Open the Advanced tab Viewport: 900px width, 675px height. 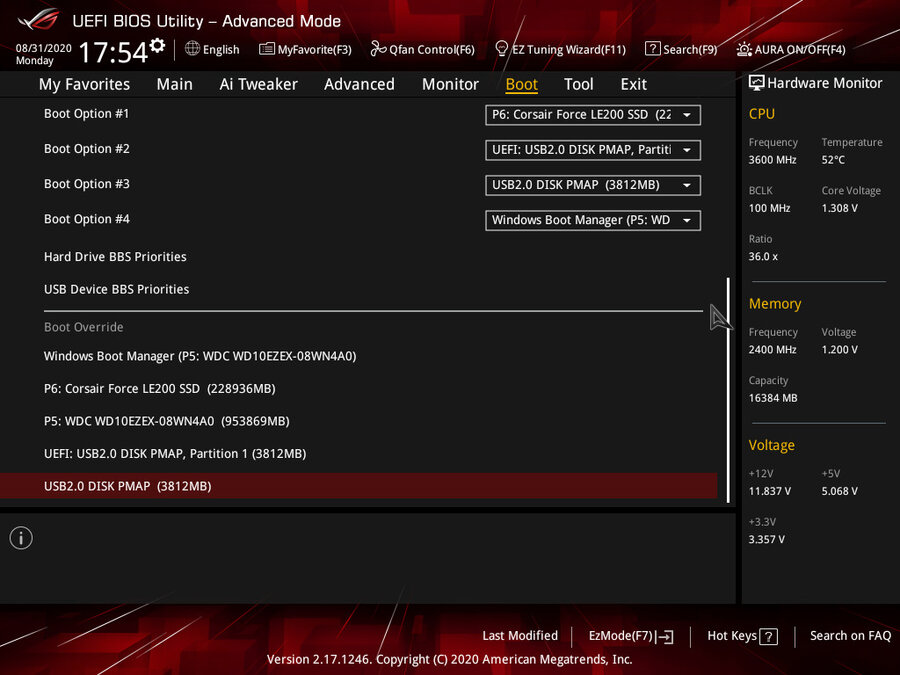point(359,84)
